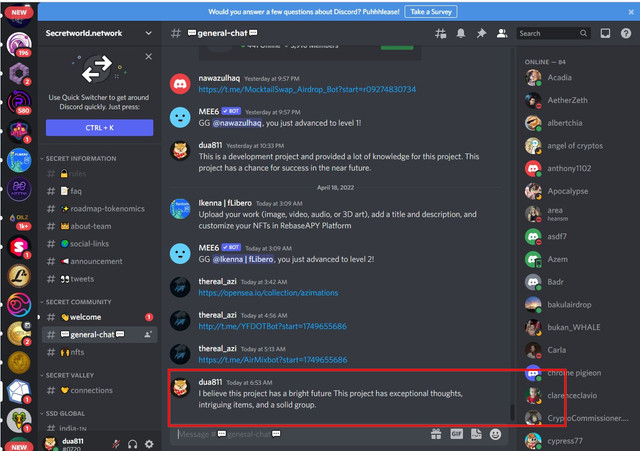Open server with 580 unread badge
640x451 pixels.
point(19,102)
